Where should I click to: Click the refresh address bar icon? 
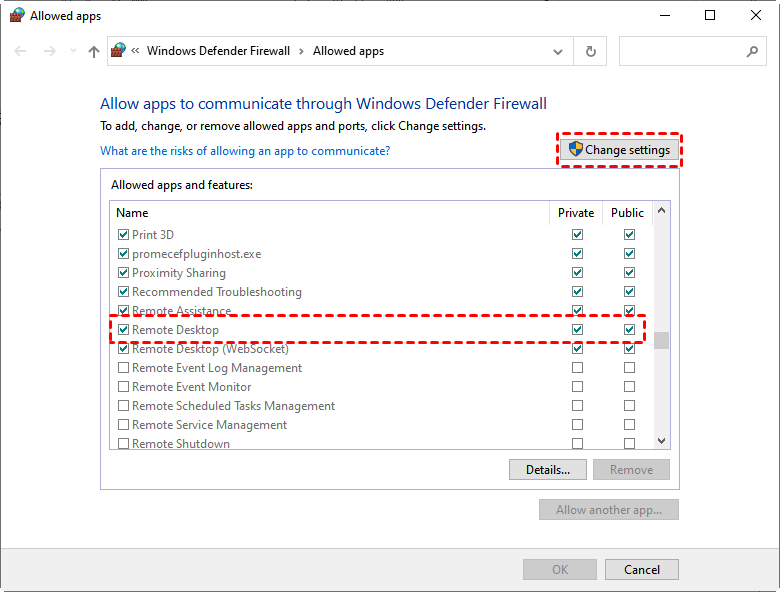590,51
